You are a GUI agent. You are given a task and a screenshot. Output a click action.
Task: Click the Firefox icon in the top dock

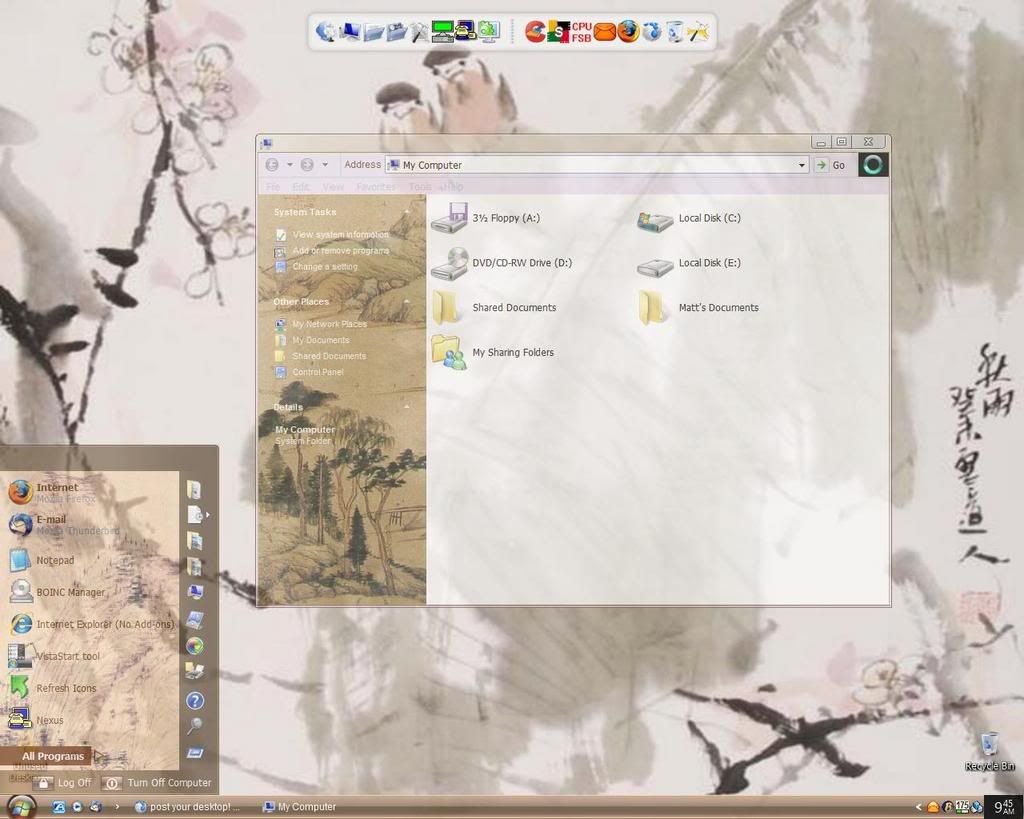click(x=628, y=31)
